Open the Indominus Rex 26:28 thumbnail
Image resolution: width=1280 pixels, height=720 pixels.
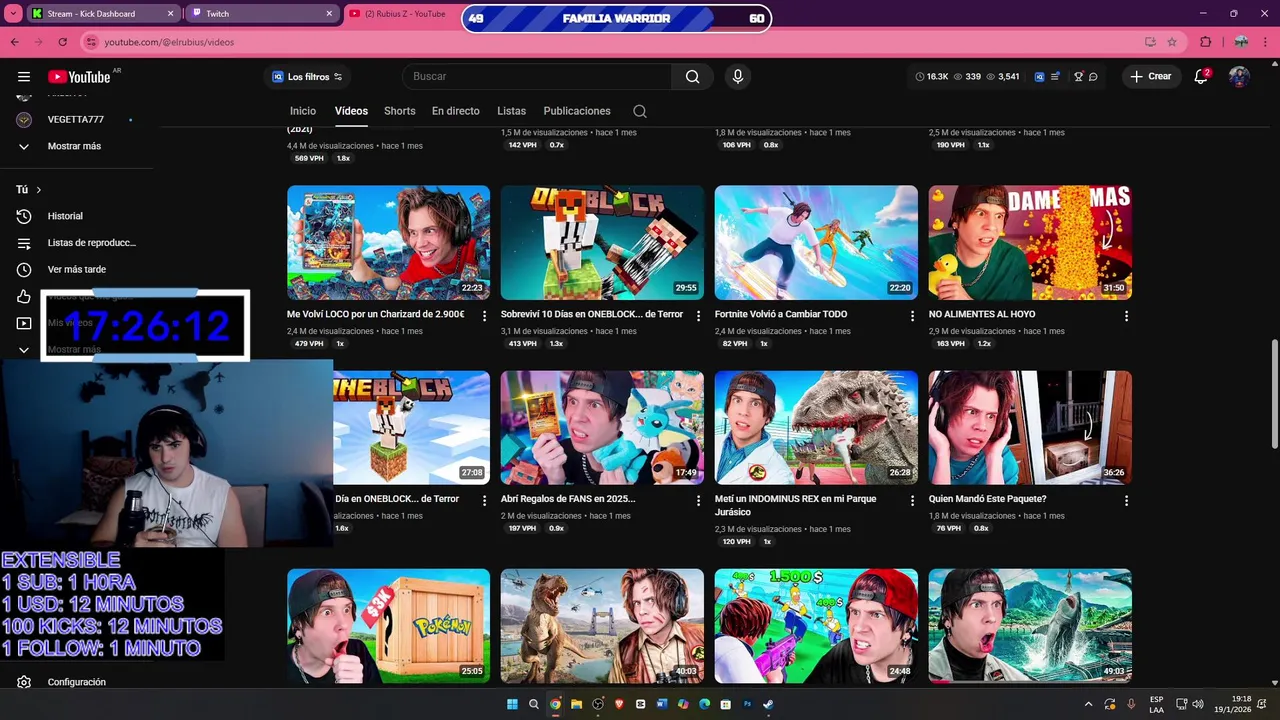tap(816, 428)
